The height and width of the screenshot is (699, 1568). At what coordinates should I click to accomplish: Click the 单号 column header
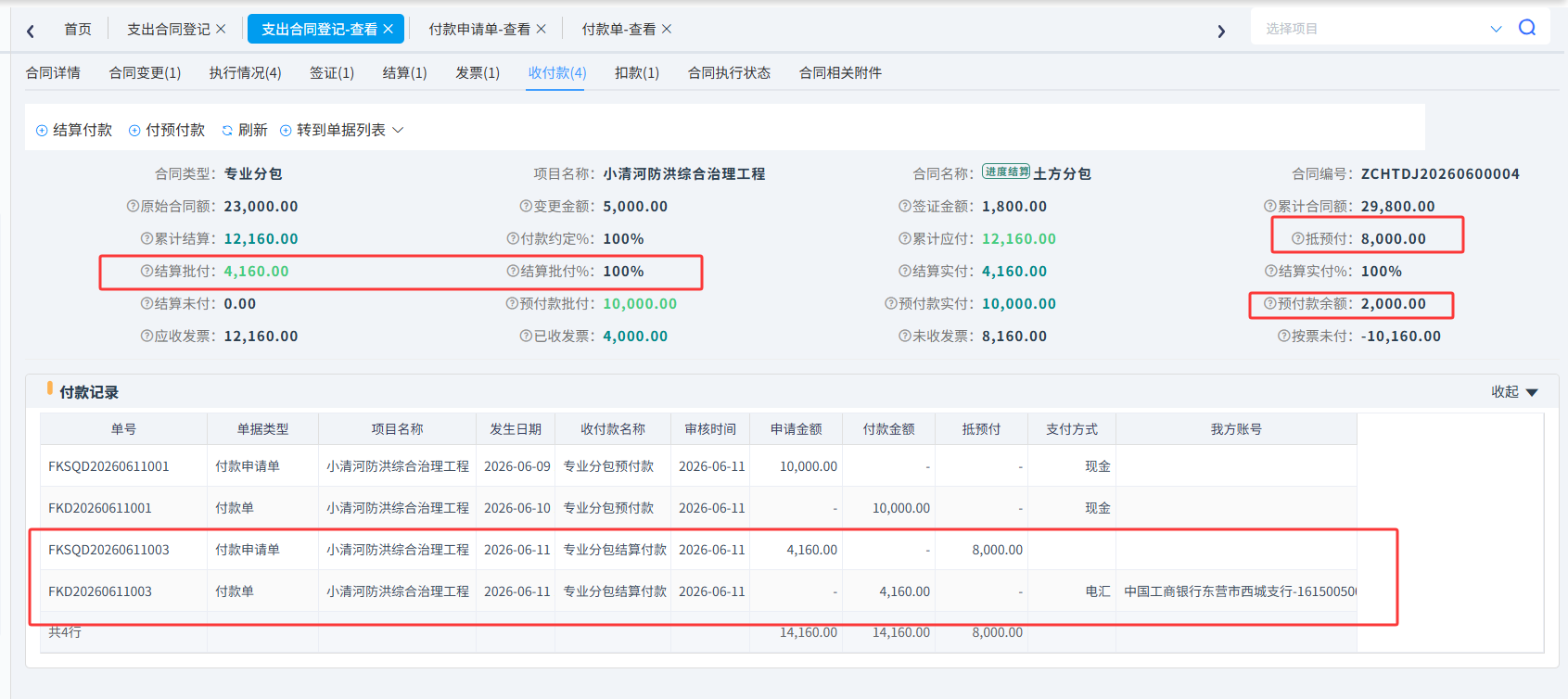[123, 429]
